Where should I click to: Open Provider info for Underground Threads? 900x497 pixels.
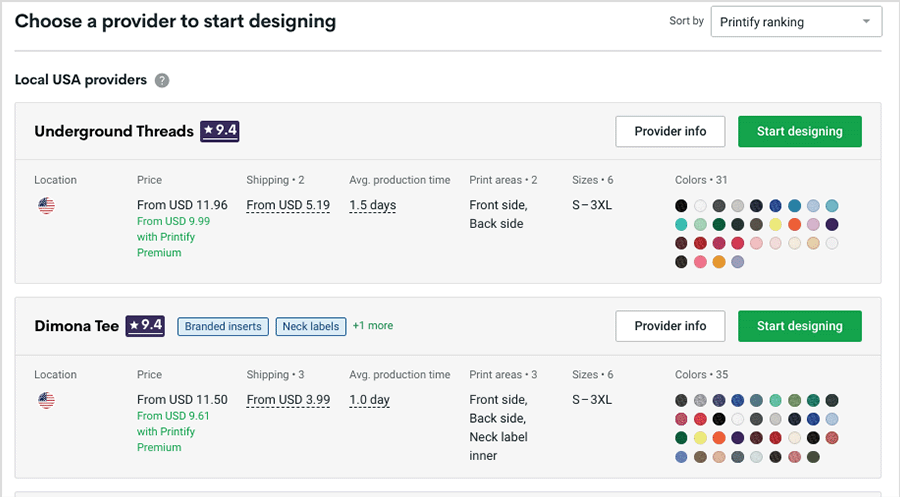(670, 131)
